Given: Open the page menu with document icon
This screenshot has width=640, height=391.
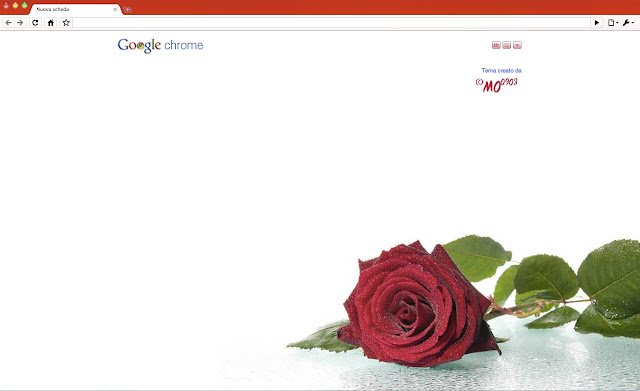Looking at the screenshot, I should pyautogui.click(x=613, y=23).
